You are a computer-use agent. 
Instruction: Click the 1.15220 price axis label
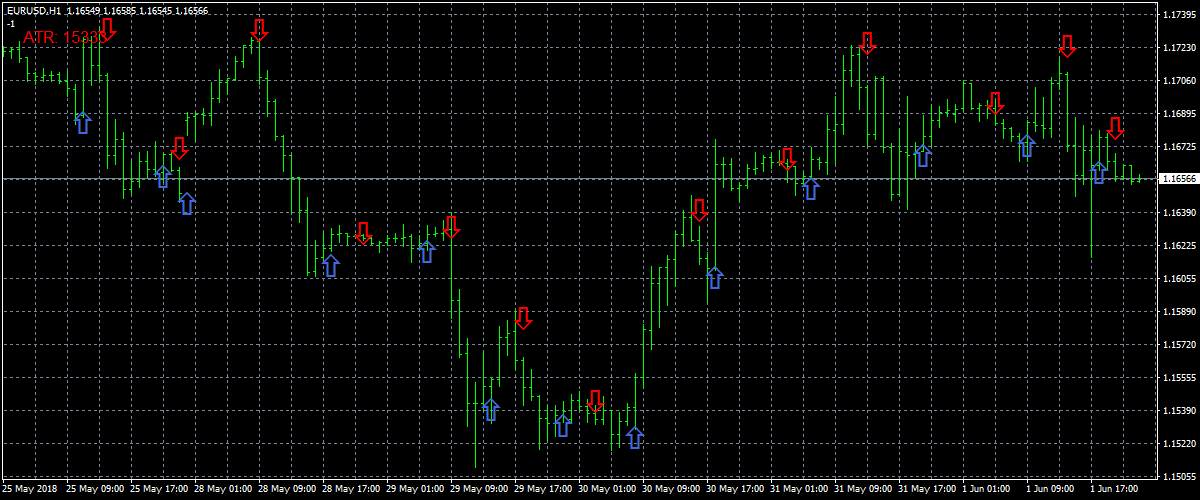tap(1179, 444)
